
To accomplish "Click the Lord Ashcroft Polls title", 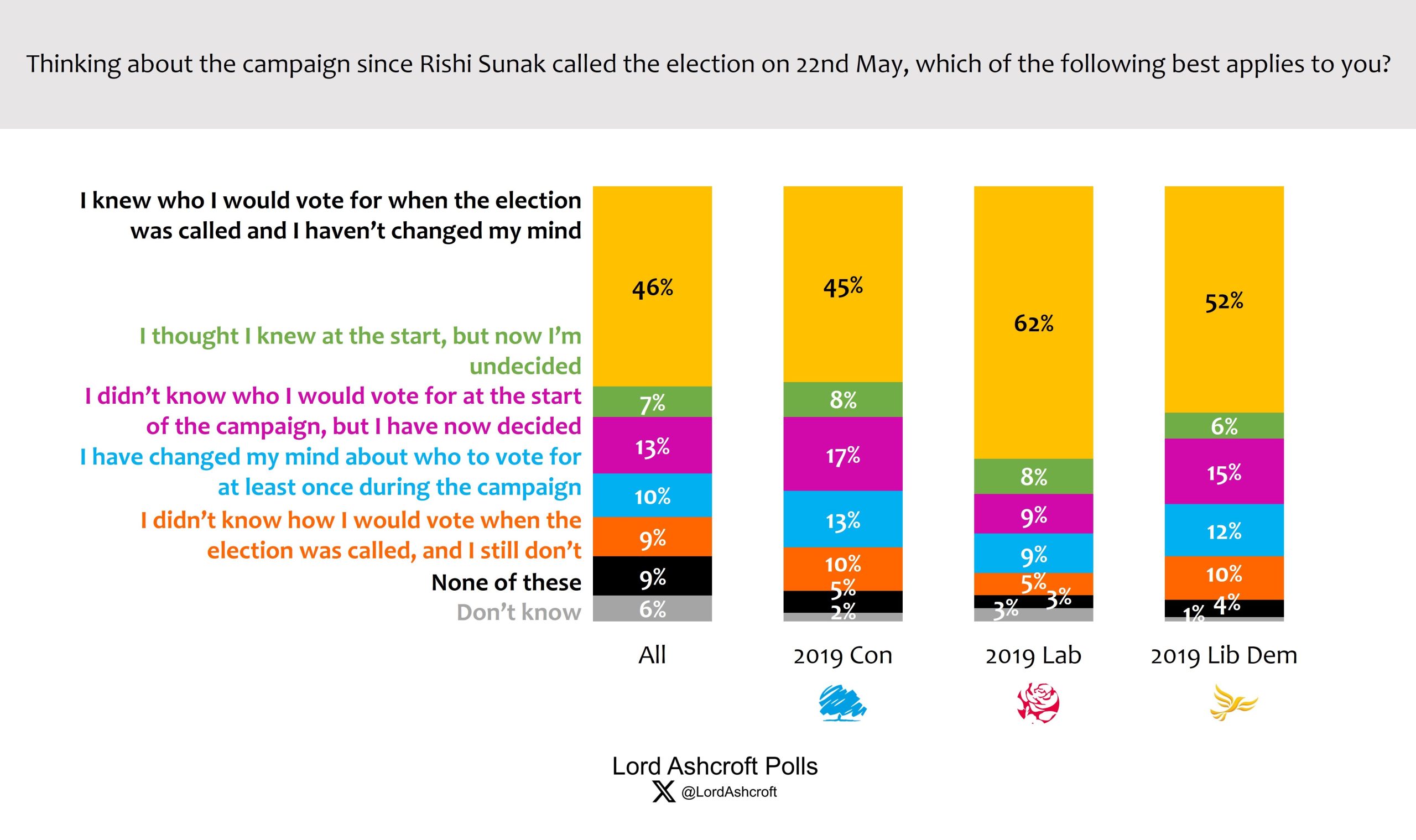I will pyautogui.click(x=715, y=766).
